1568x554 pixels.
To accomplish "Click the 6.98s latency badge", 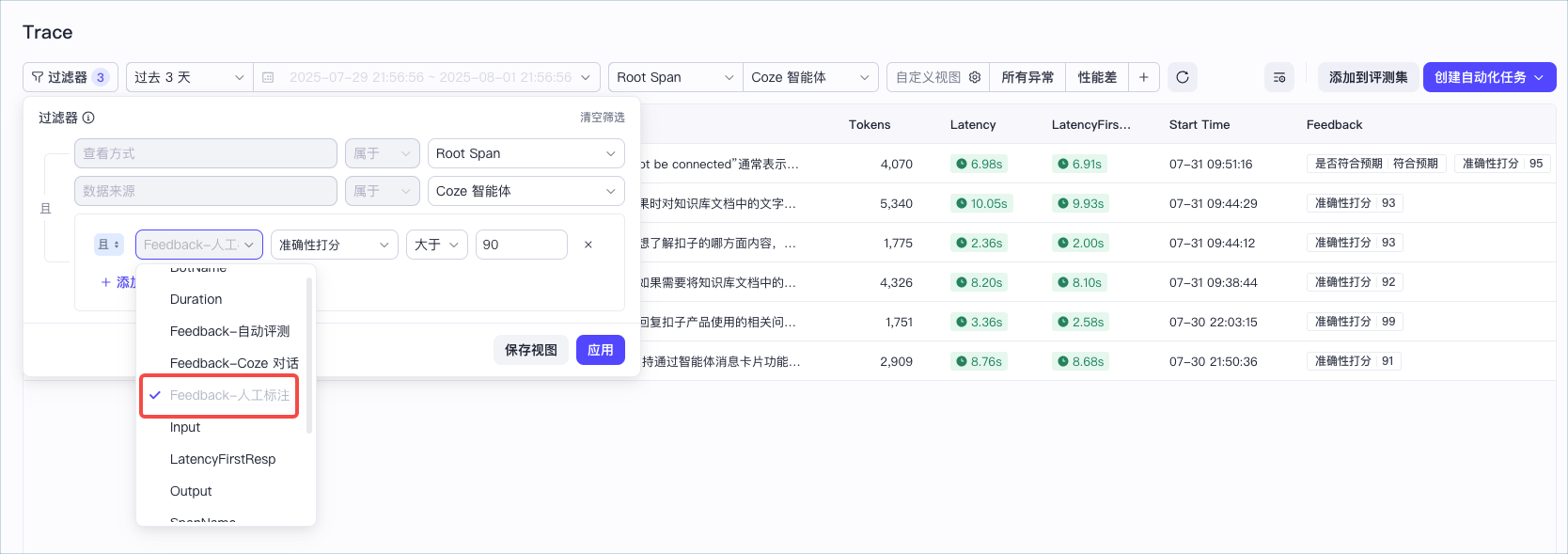I will coord(979,164).
